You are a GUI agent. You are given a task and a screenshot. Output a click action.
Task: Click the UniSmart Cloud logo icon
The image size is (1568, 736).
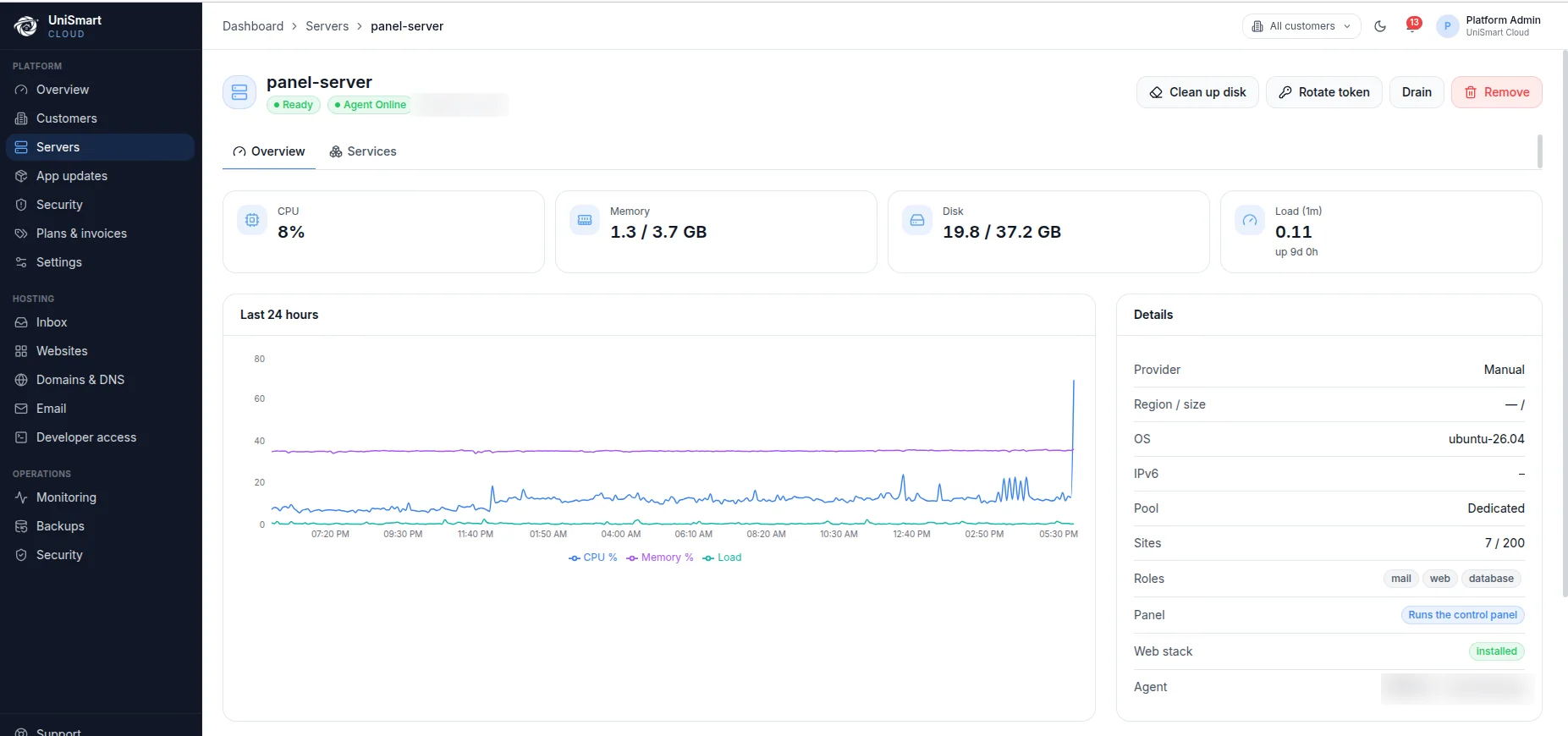(26, 26)
